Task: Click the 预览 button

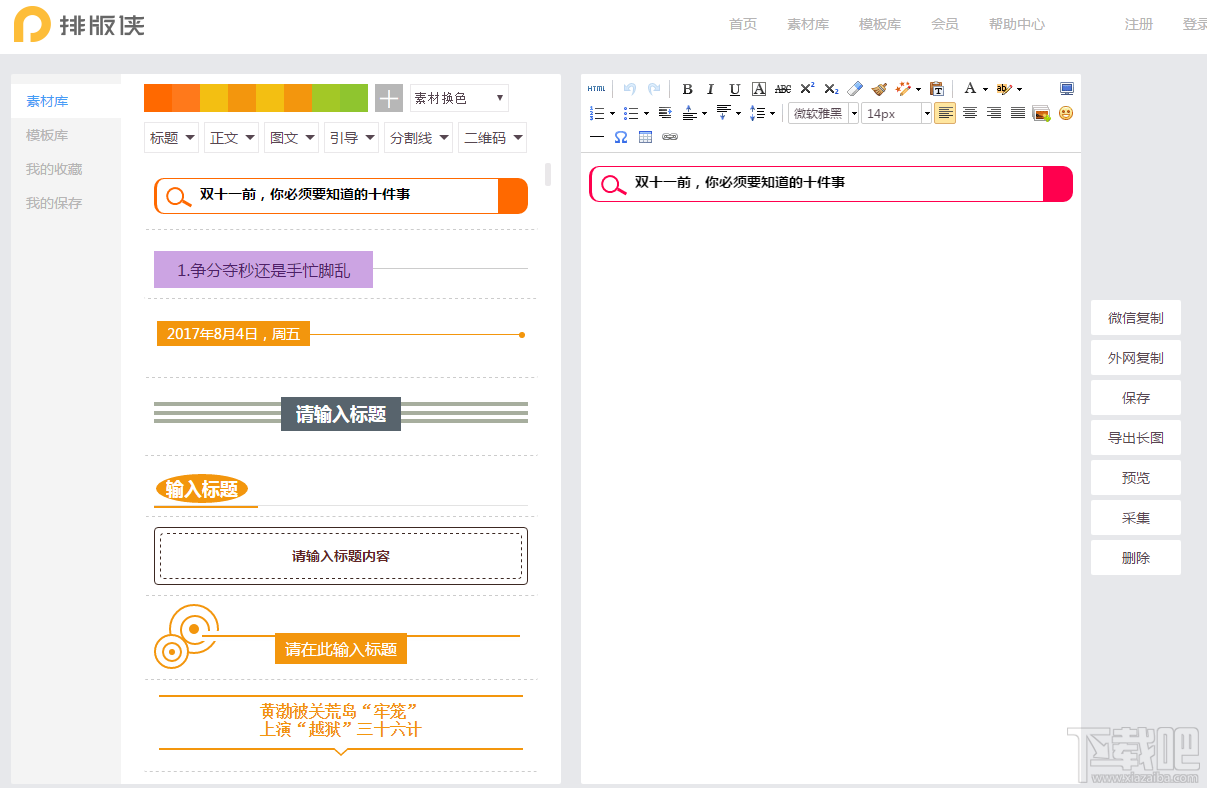Action: click(1136, 478)
